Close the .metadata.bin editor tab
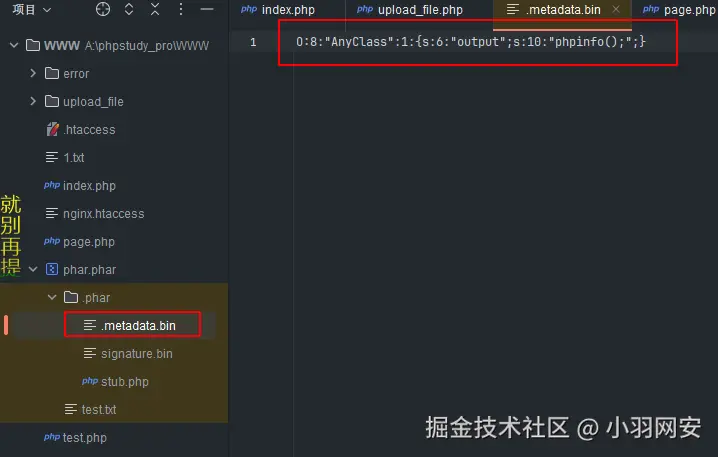 [x=616, y=9]
